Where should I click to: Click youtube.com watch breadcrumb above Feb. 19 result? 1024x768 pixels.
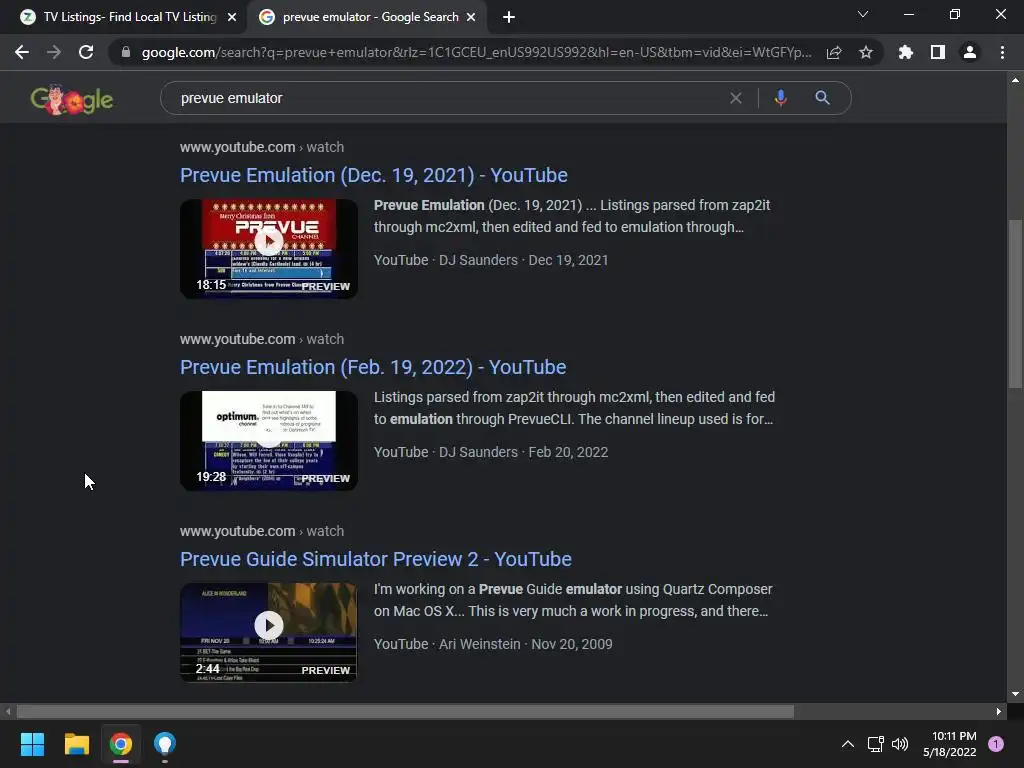tap(261, 339)
